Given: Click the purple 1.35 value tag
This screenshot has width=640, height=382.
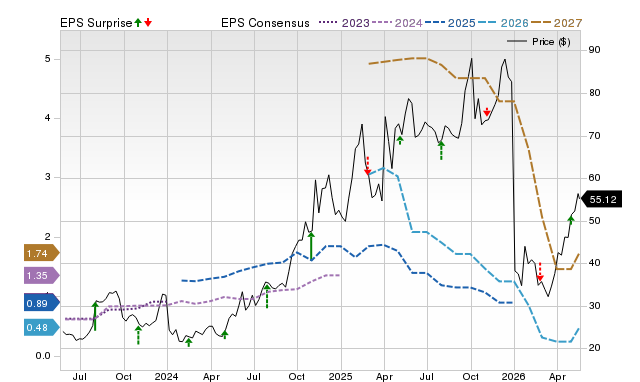Looking at the screenshot, I should tap(41, 275).
